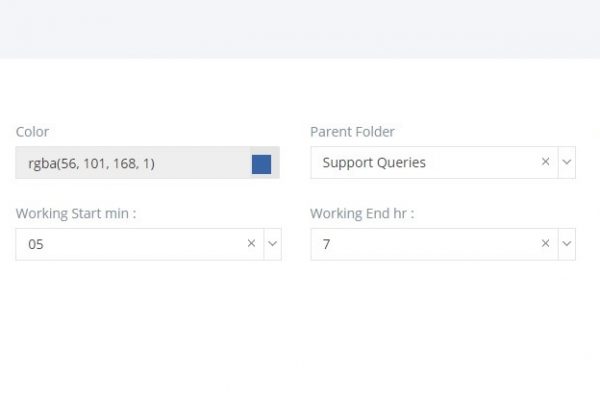Clear the Parent Folder selection

pos(546,162)
